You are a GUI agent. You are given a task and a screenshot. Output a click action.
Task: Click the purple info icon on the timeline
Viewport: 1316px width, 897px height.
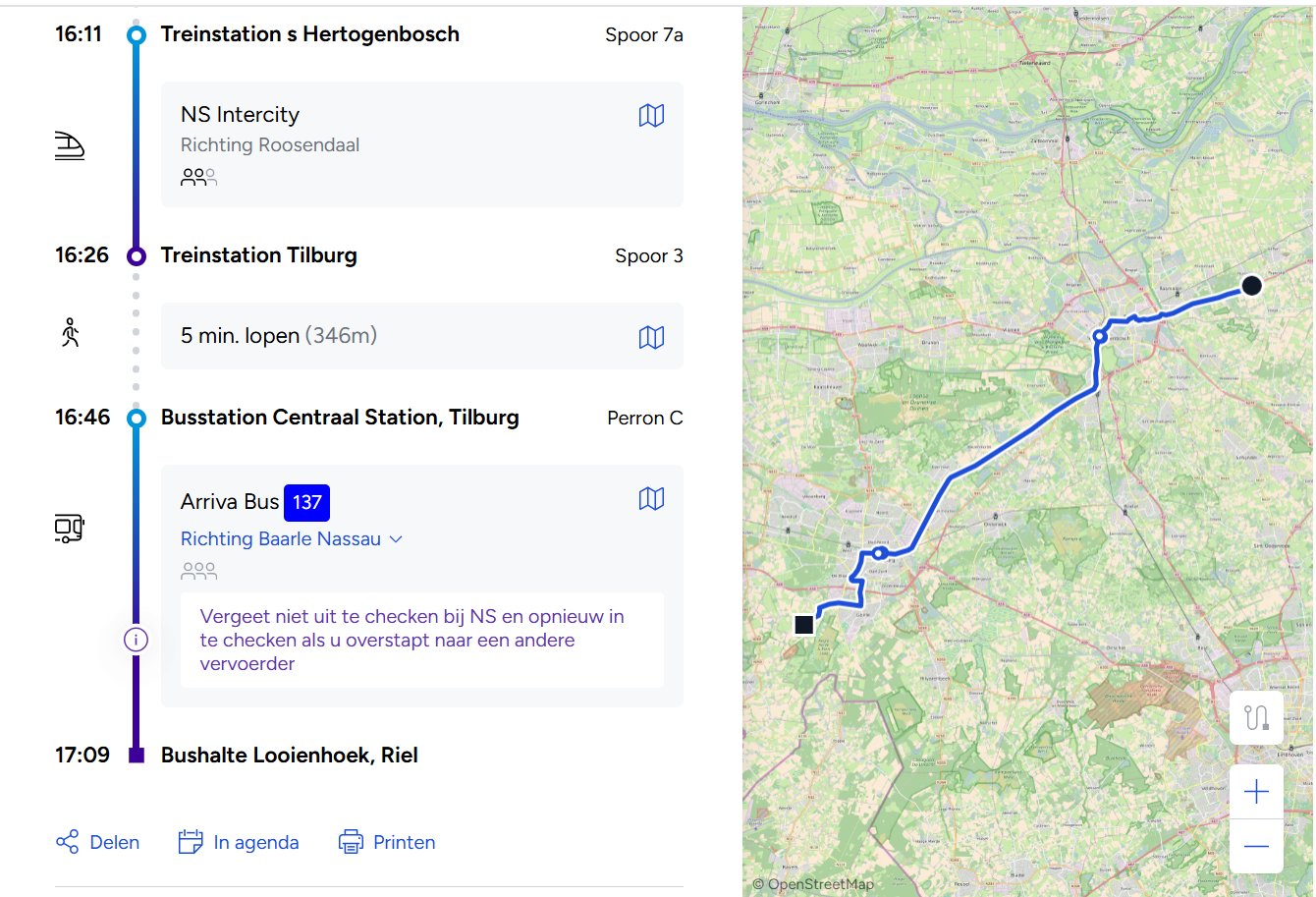[136, 640]
